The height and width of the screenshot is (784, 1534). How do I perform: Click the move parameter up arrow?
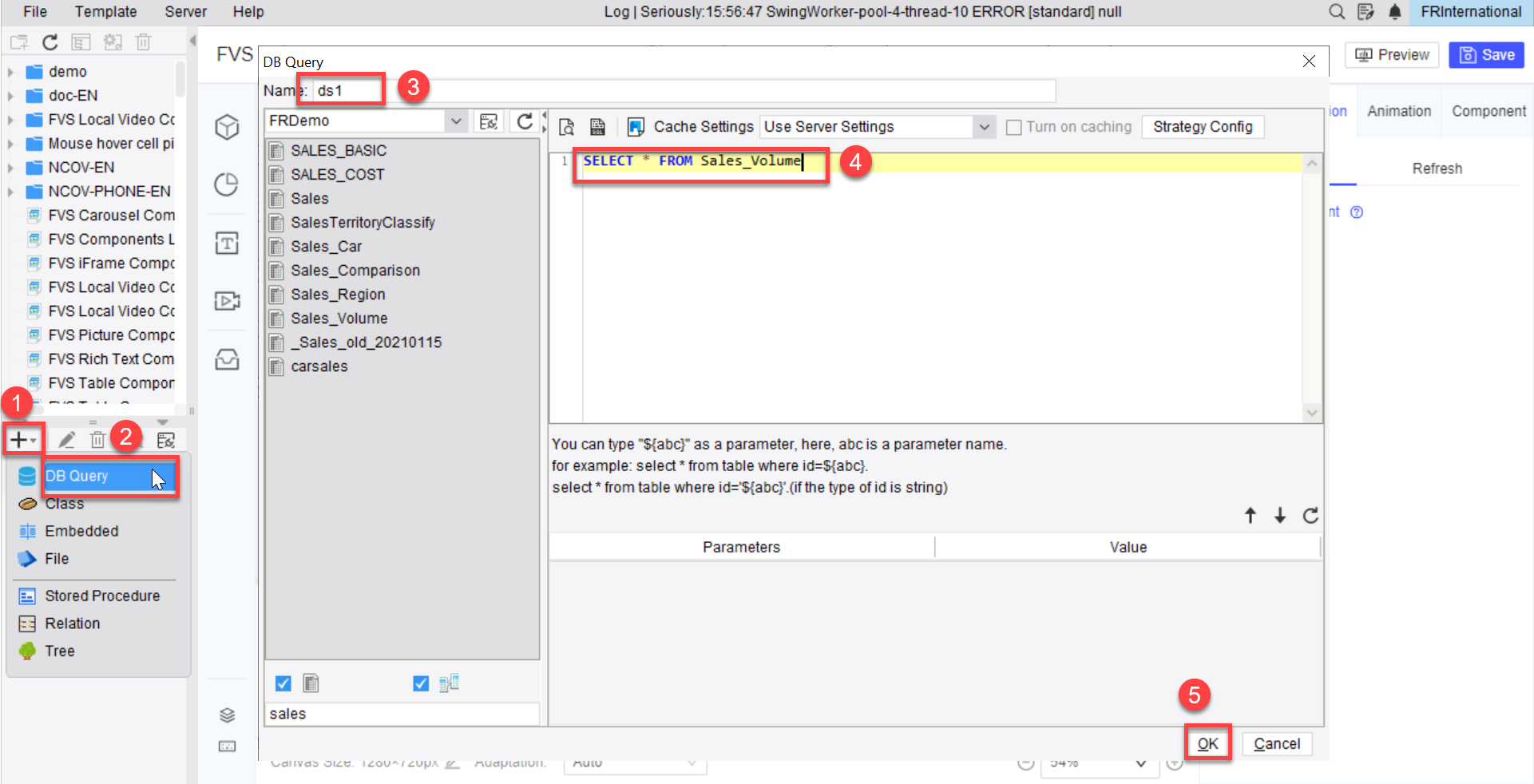click(1251, 516)
